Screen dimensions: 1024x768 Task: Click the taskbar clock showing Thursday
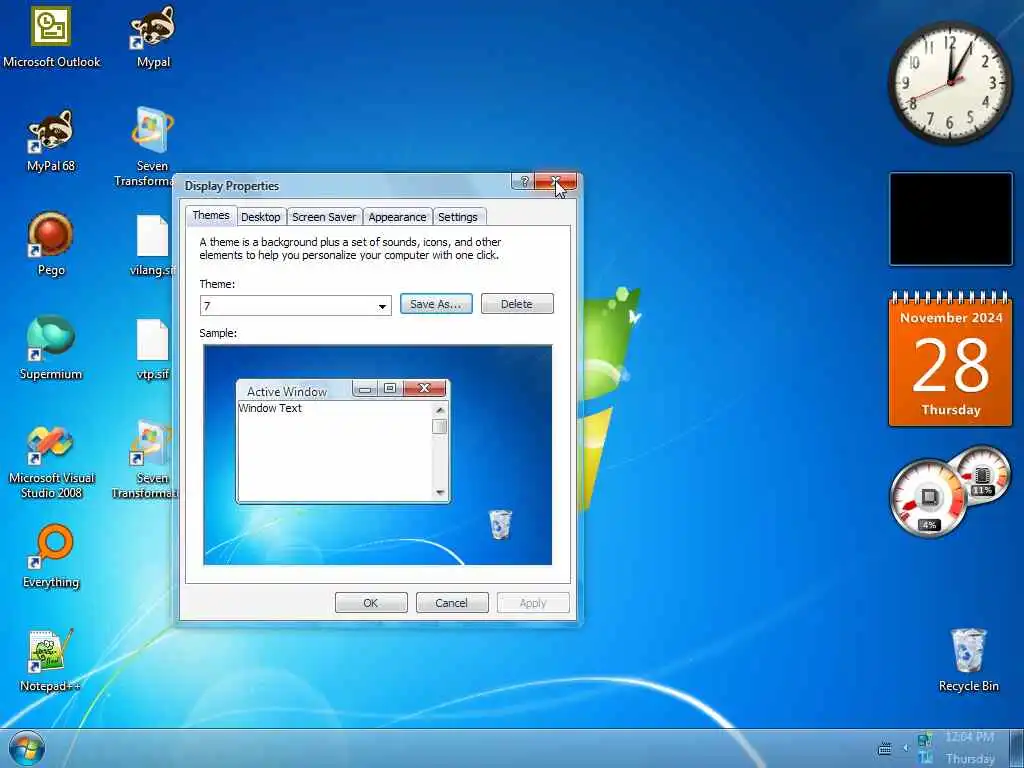[x=970, y=748]
